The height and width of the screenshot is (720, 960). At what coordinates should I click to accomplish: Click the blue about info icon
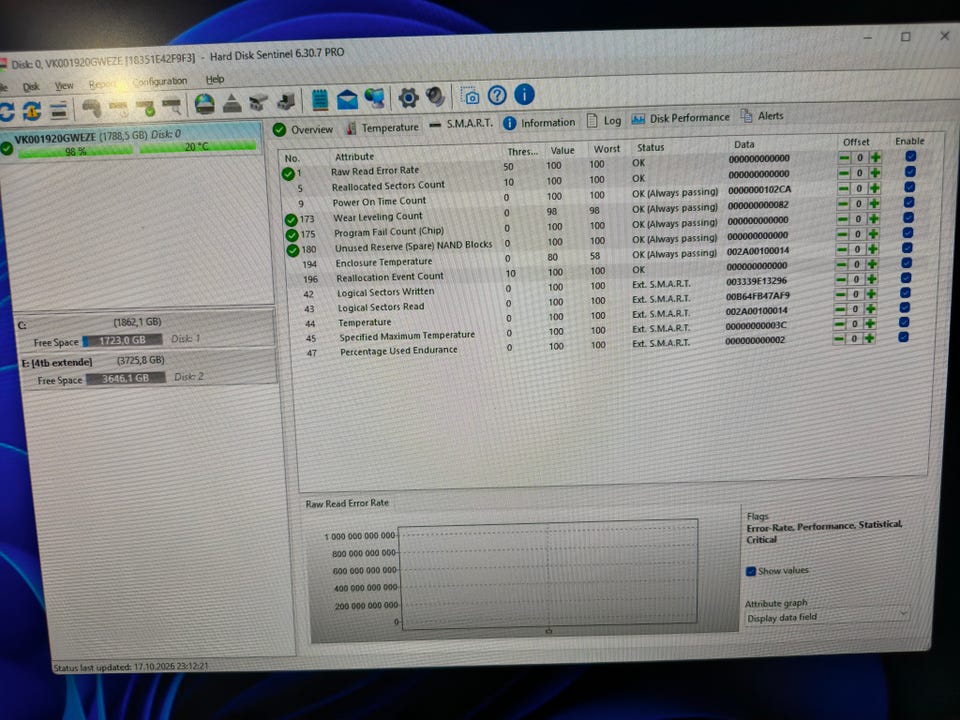(524, 95)
